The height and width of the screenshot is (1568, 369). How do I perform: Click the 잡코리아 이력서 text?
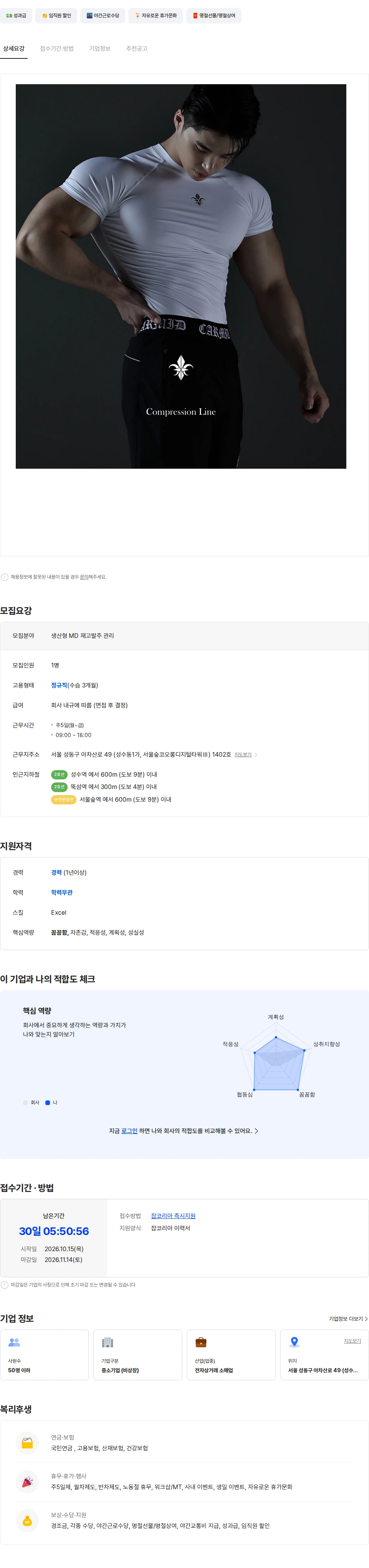[171, 1228]
